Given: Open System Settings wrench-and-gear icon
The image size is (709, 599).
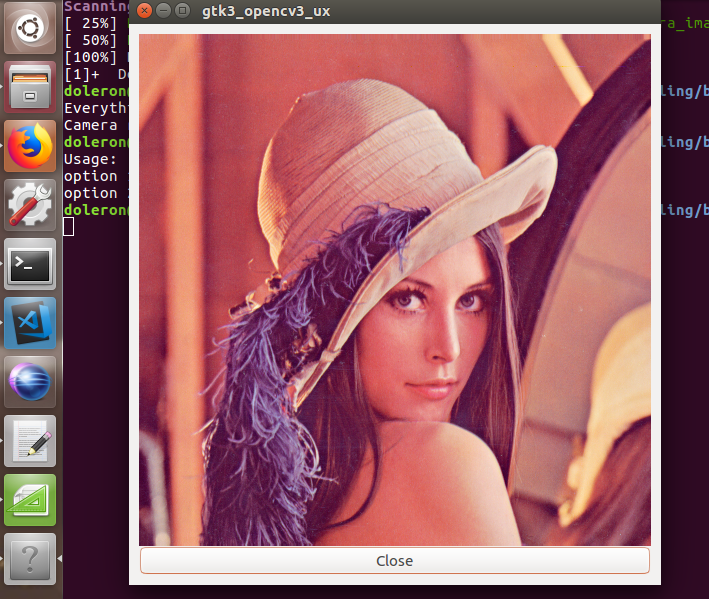Looking at the screenshot, I should (30, 205).
